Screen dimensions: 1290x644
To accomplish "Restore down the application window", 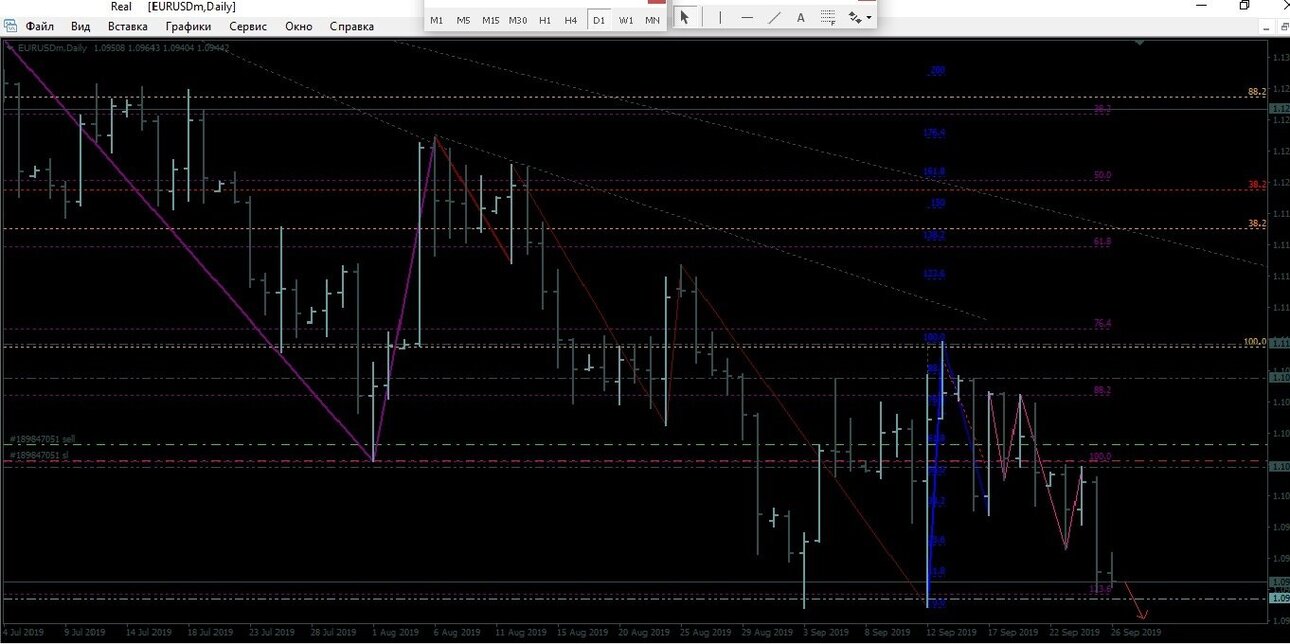I will 1244,6.
